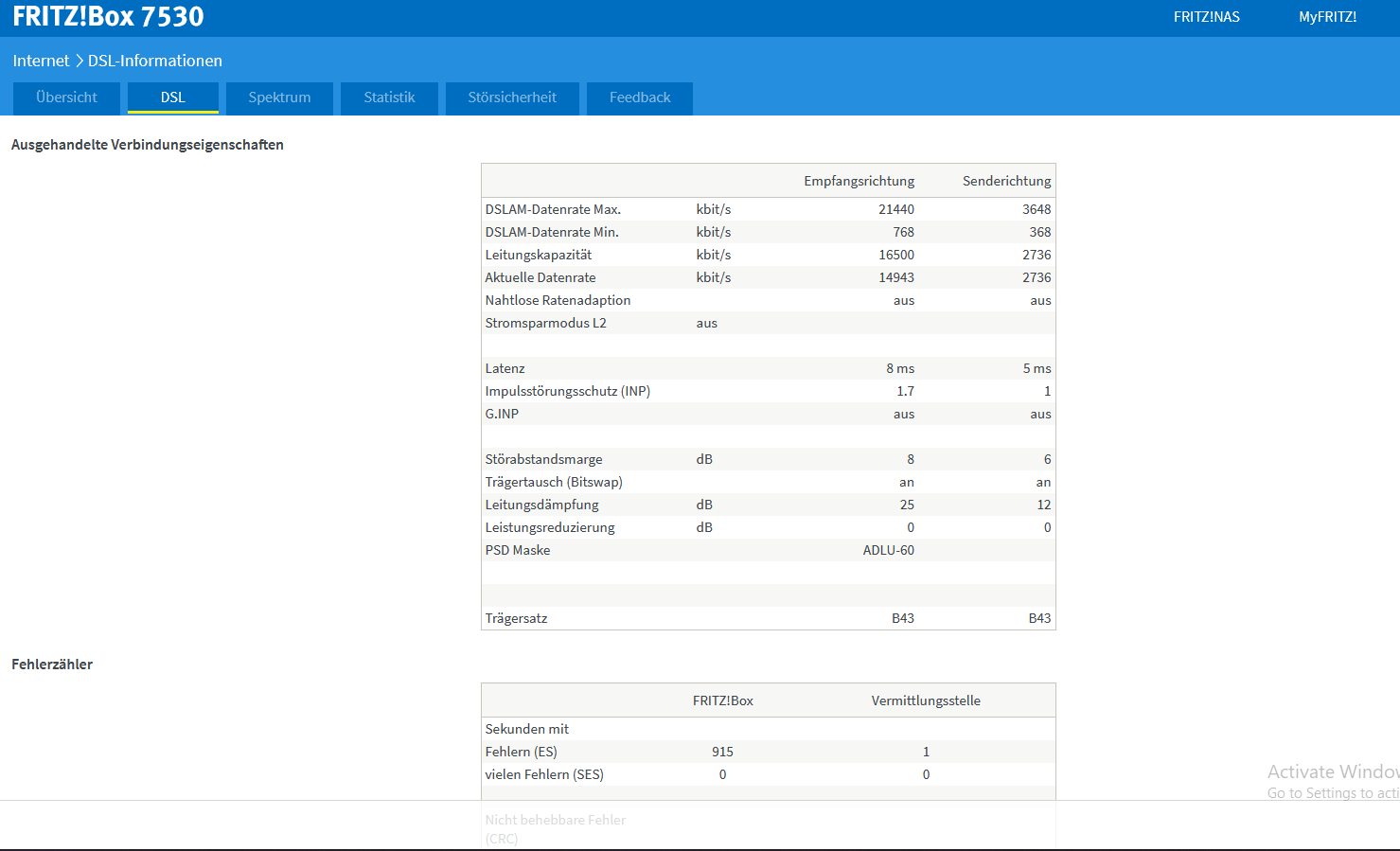
Task: Click the Empfangsrichtung column header
Action: pos(859,181)
